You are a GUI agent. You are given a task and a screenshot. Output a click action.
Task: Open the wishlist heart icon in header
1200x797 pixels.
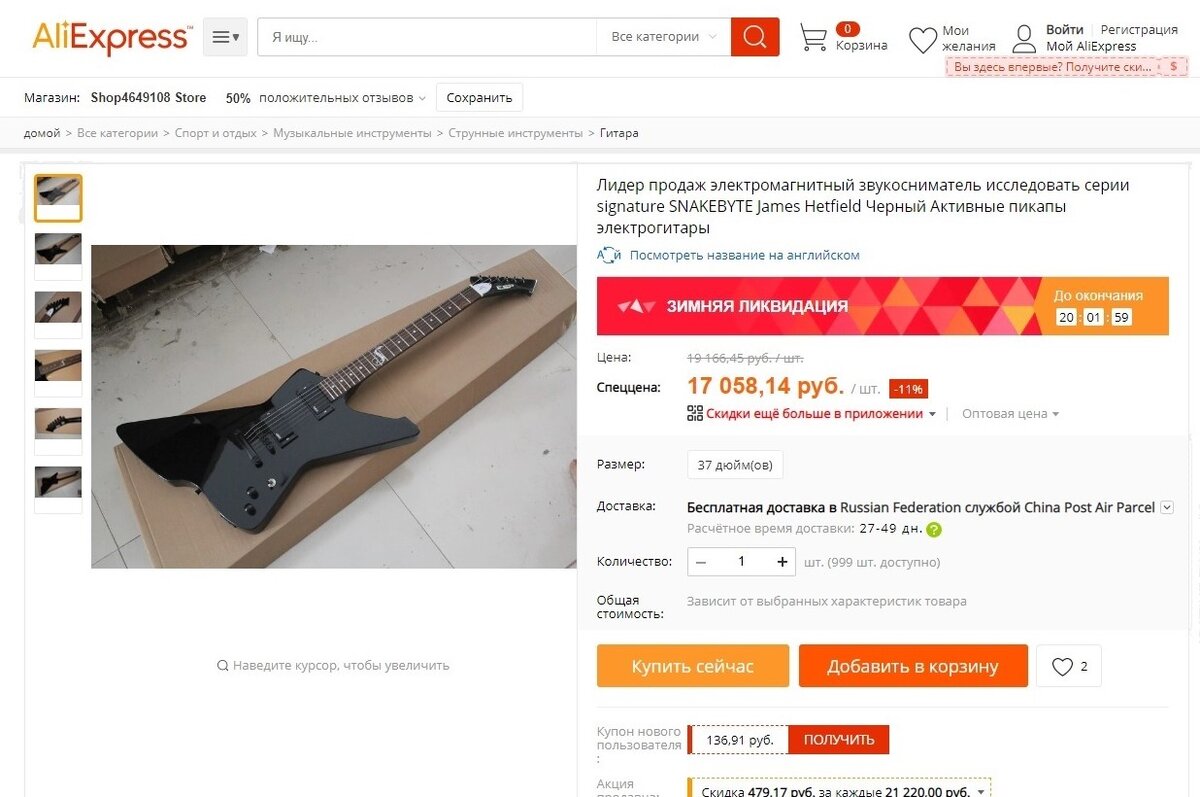pyautogui.click(x=922, y=40)
